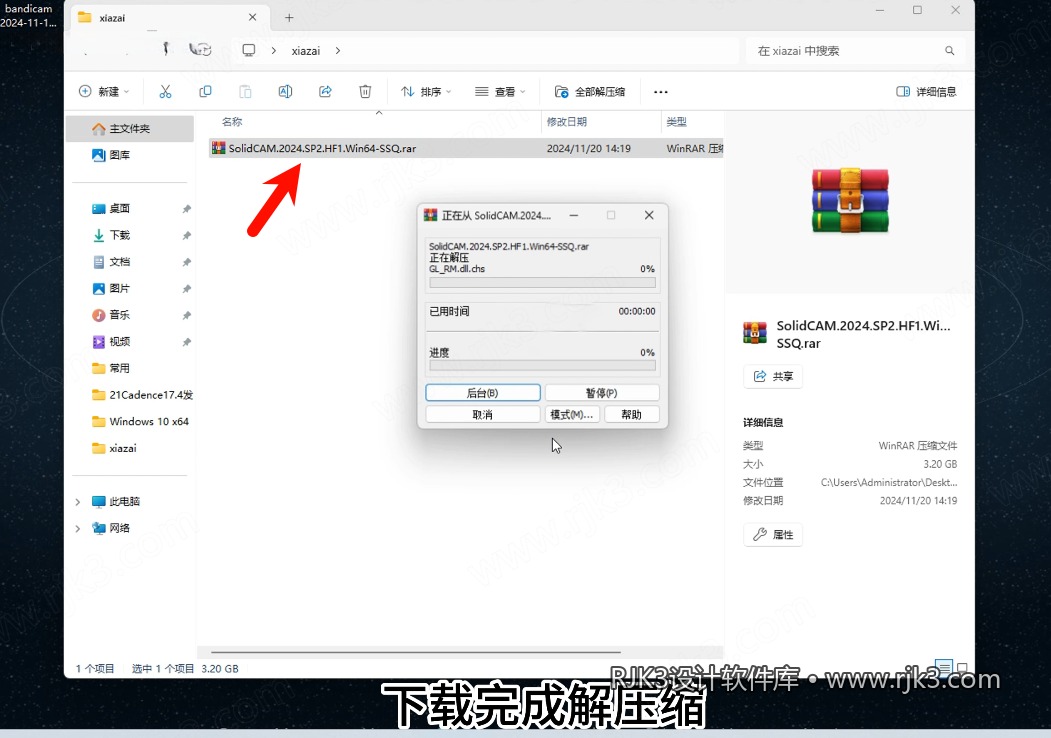Sort by 名称 column header

click(232, 122)
